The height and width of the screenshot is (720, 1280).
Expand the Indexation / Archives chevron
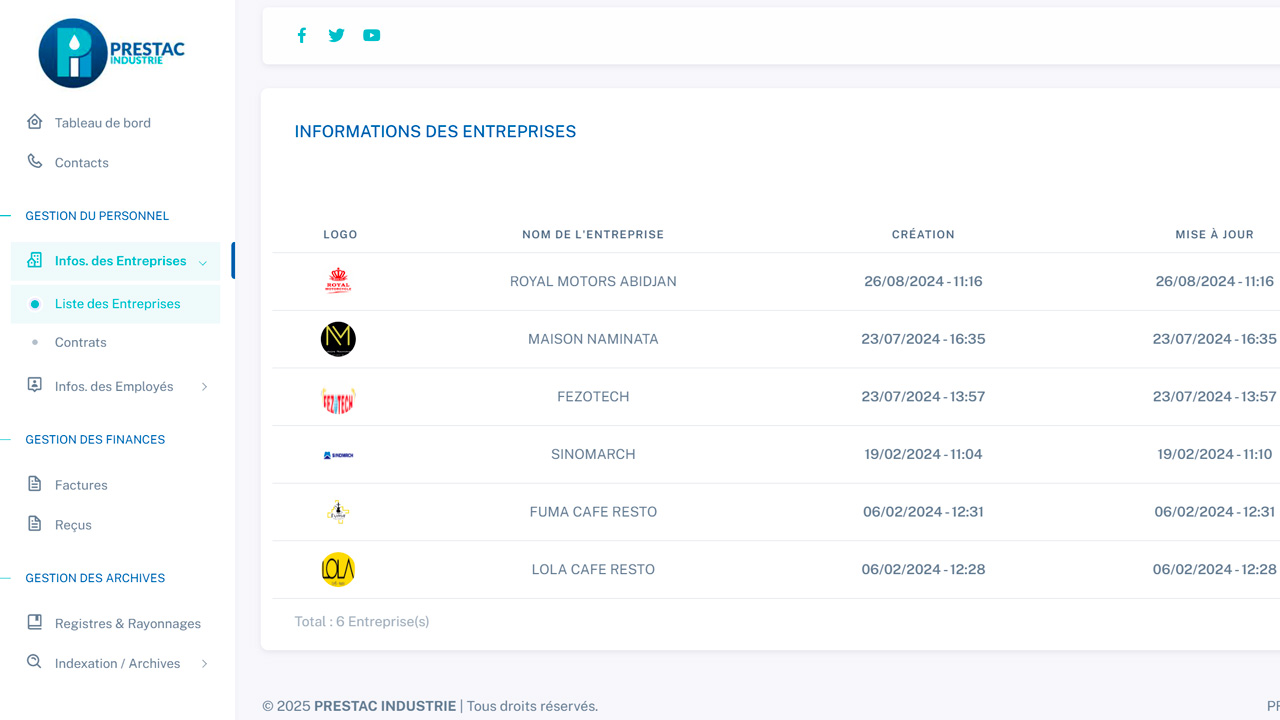(204, 664)
